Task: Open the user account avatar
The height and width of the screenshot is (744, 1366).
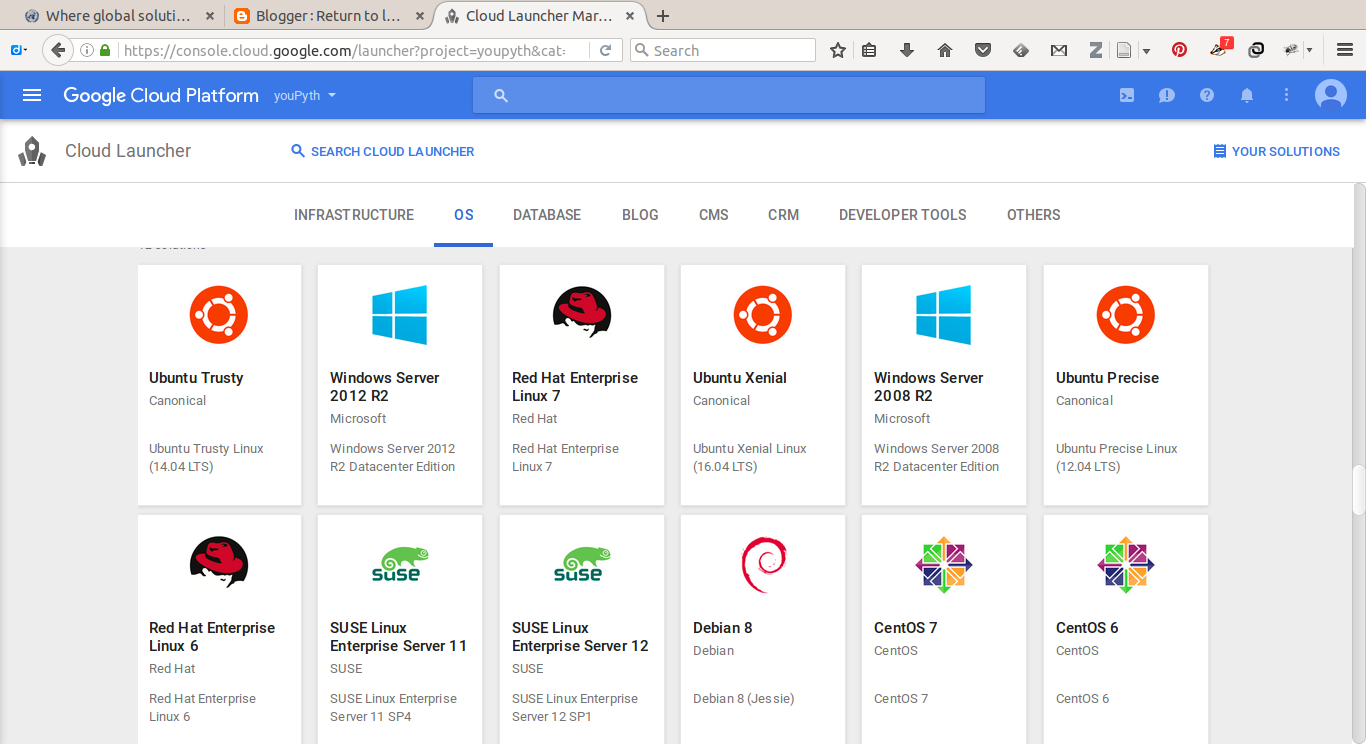Action: [x=1331, y=95]
